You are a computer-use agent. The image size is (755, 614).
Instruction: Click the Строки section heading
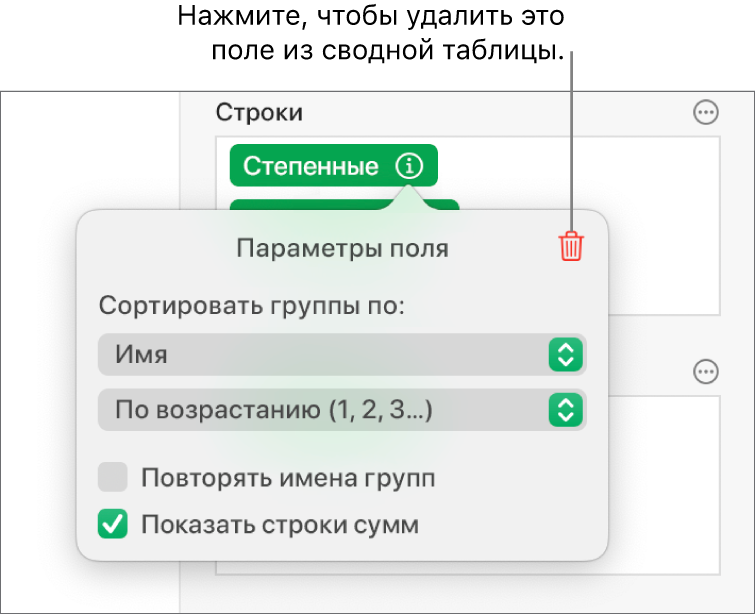pyautogui.click(x=259, y=113)
